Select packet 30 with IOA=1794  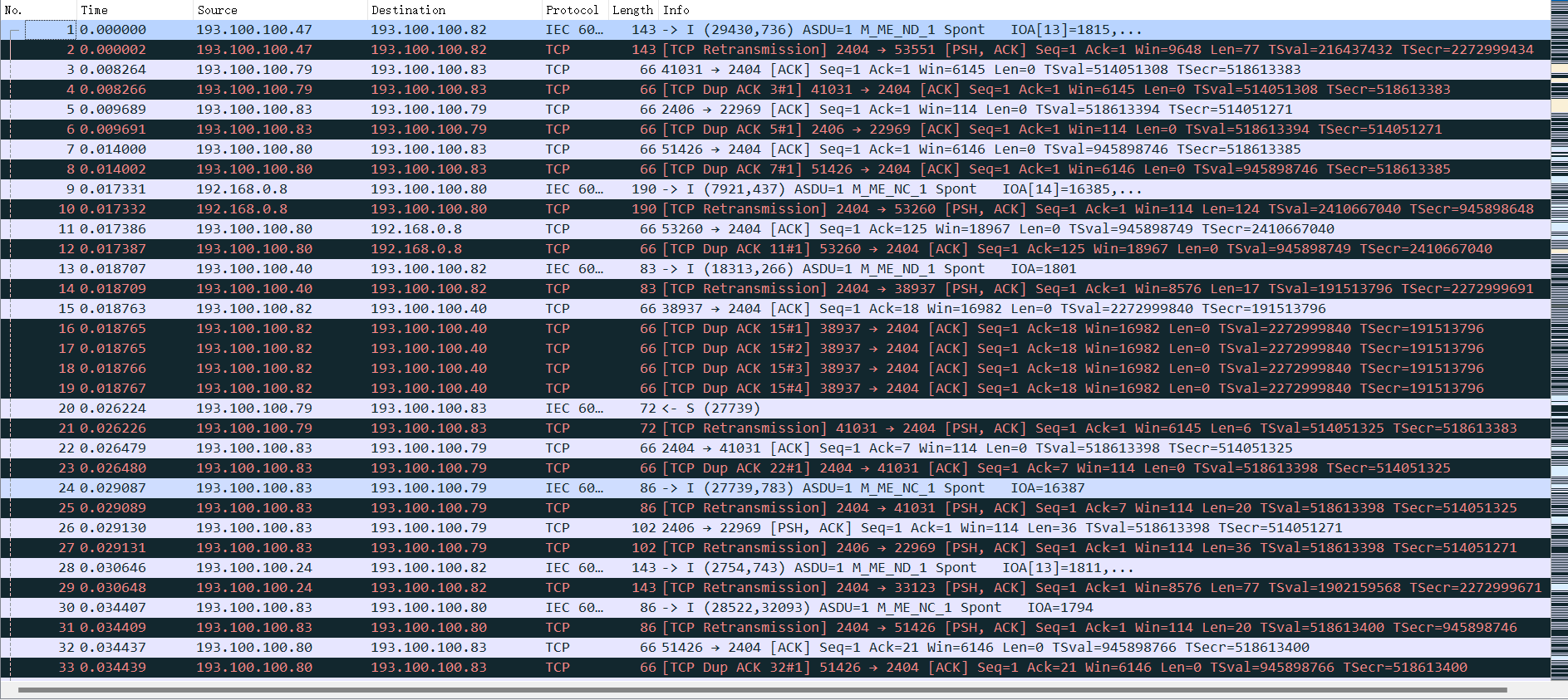click(x=775, y=608)
